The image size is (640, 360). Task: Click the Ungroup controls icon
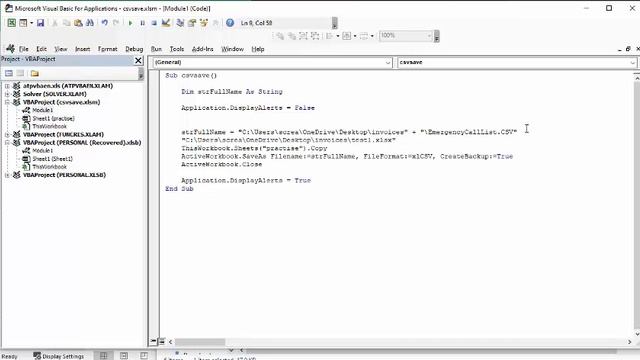315,36
